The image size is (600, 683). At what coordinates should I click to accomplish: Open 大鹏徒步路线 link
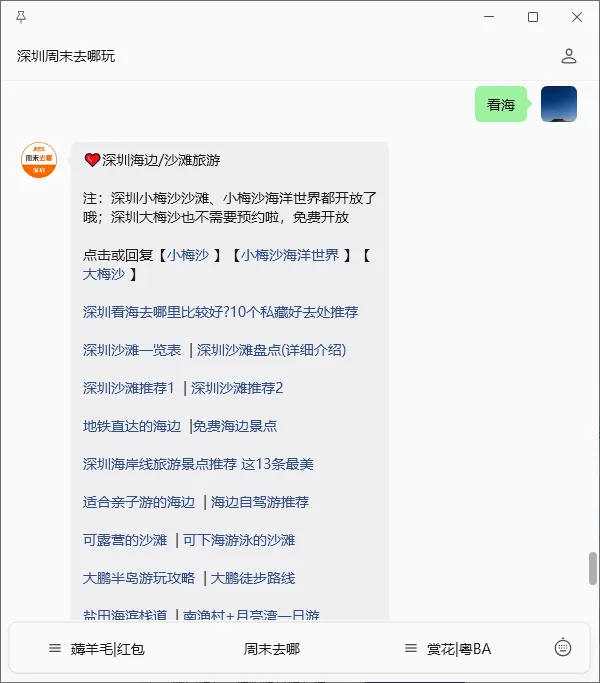click(x=253, y=578)
